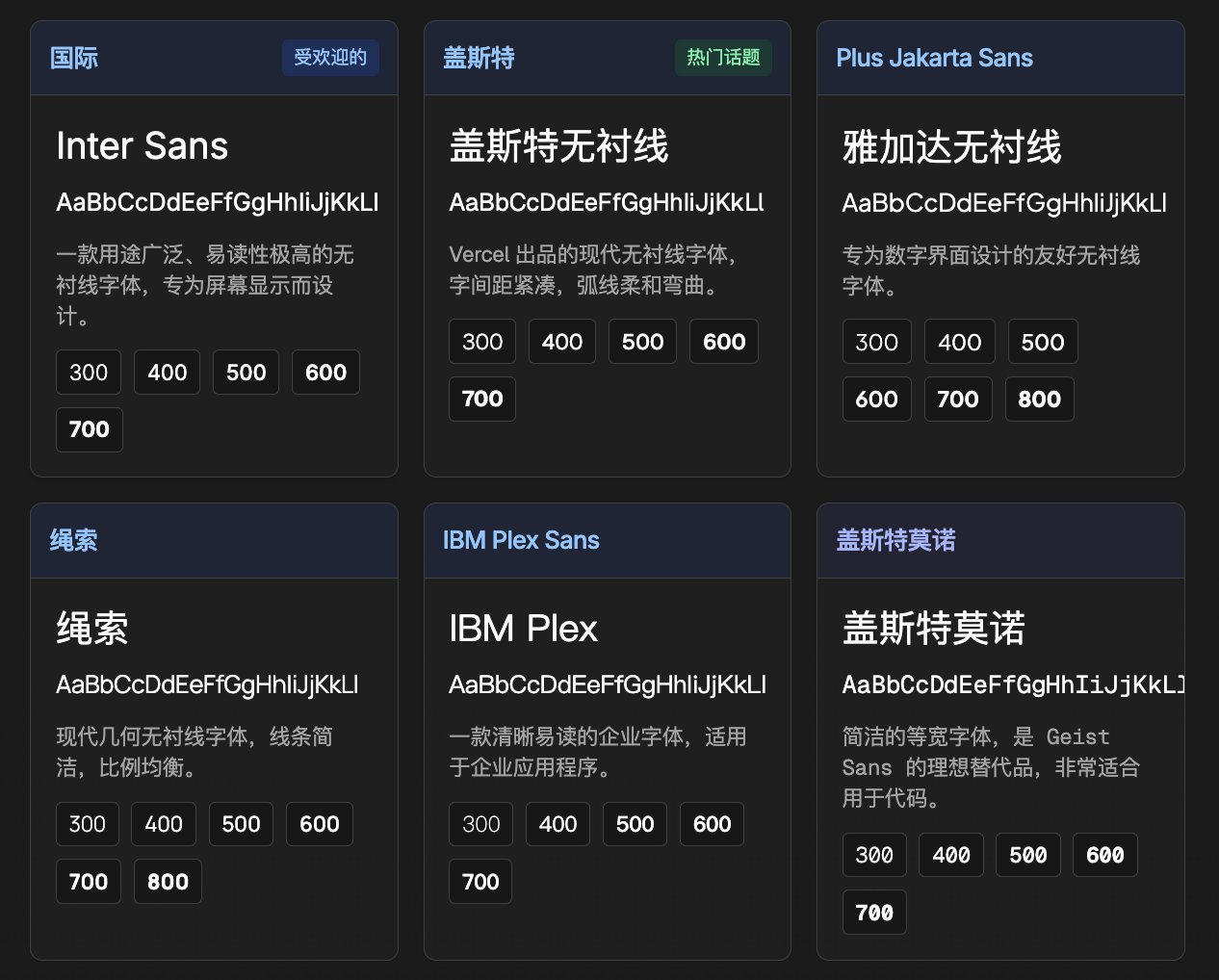
Task: Click the description starting 一款清晰易读
Action: point(598,752)
